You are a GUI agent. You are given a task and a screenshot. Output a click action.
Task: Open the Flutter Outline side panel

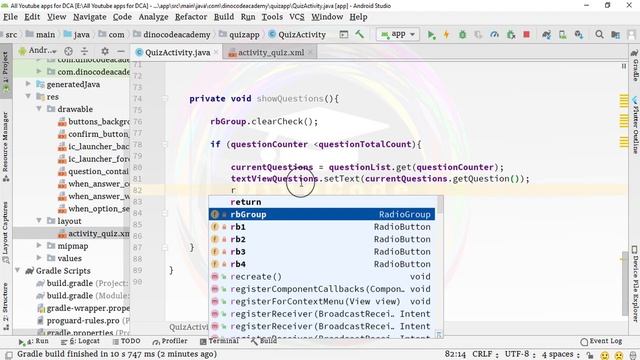pyautogui.click(x=635, y=124)
